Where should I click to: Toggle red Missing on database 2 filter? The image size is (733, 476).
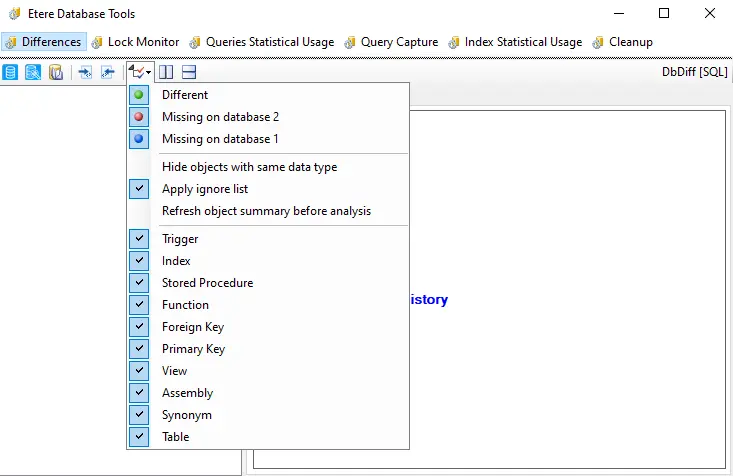coord(220,117)
